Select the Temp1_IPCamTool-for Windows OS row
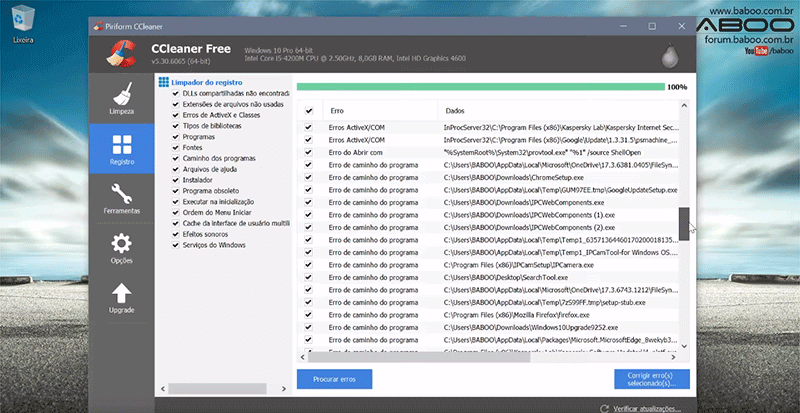This screenshot has height=413, width=800. pos(488,252)
